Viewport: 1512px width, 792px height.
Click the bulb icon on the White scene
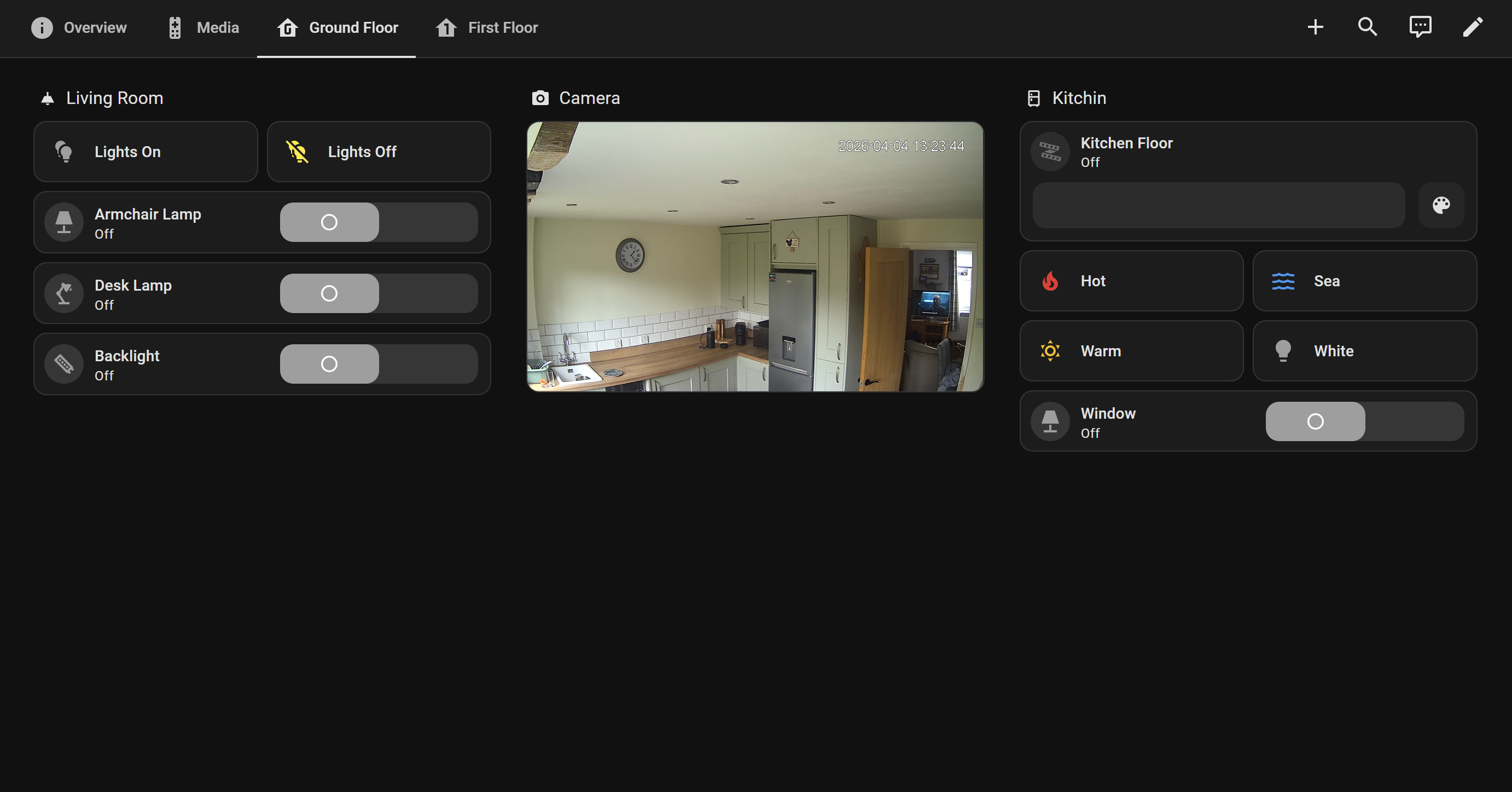pos(1283,350)
